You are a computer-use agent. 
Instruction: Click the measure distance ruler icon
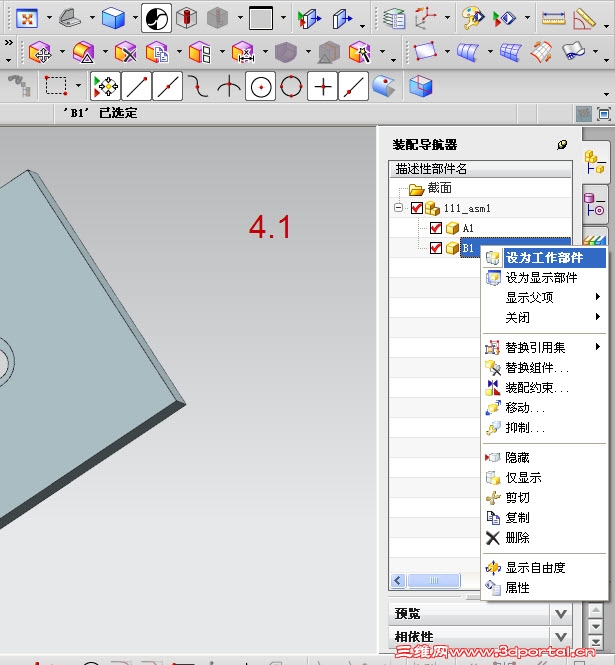[553, 18]
